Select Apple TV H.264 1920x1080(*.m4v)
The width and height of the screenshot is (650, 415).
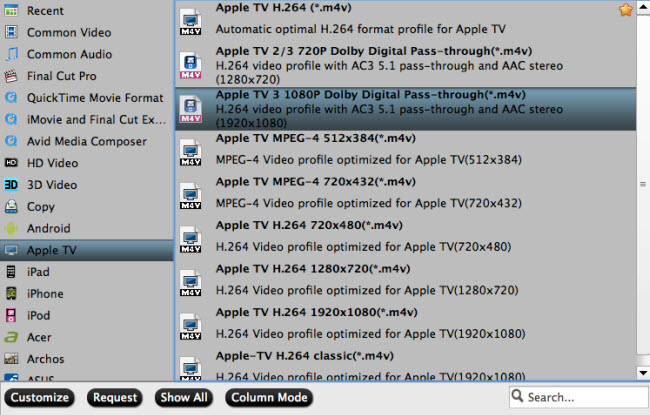point(316,312)
